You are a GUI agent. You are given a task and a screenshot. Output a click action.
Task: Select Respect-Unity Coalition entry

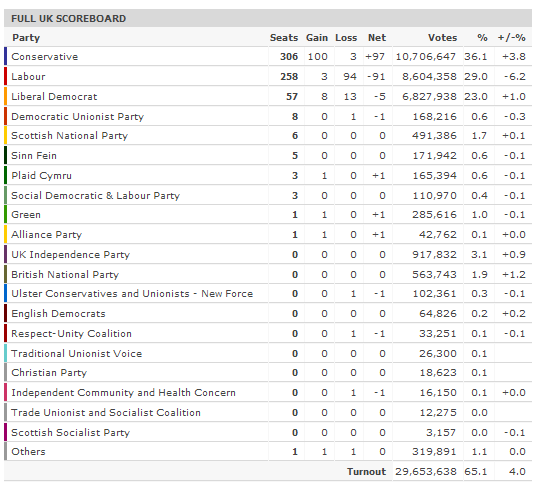71,334
